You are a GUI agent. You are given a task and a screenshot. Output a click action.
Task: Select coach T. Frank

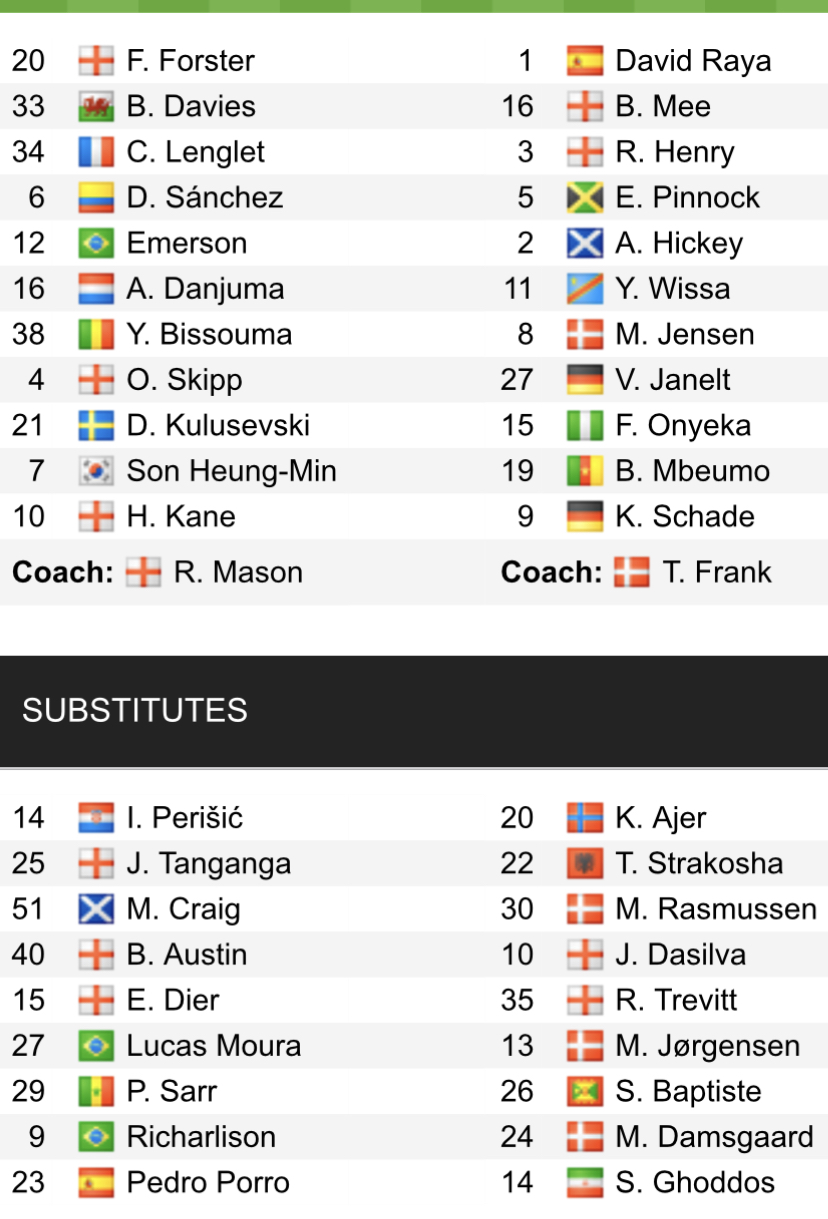tap(716, 572)
